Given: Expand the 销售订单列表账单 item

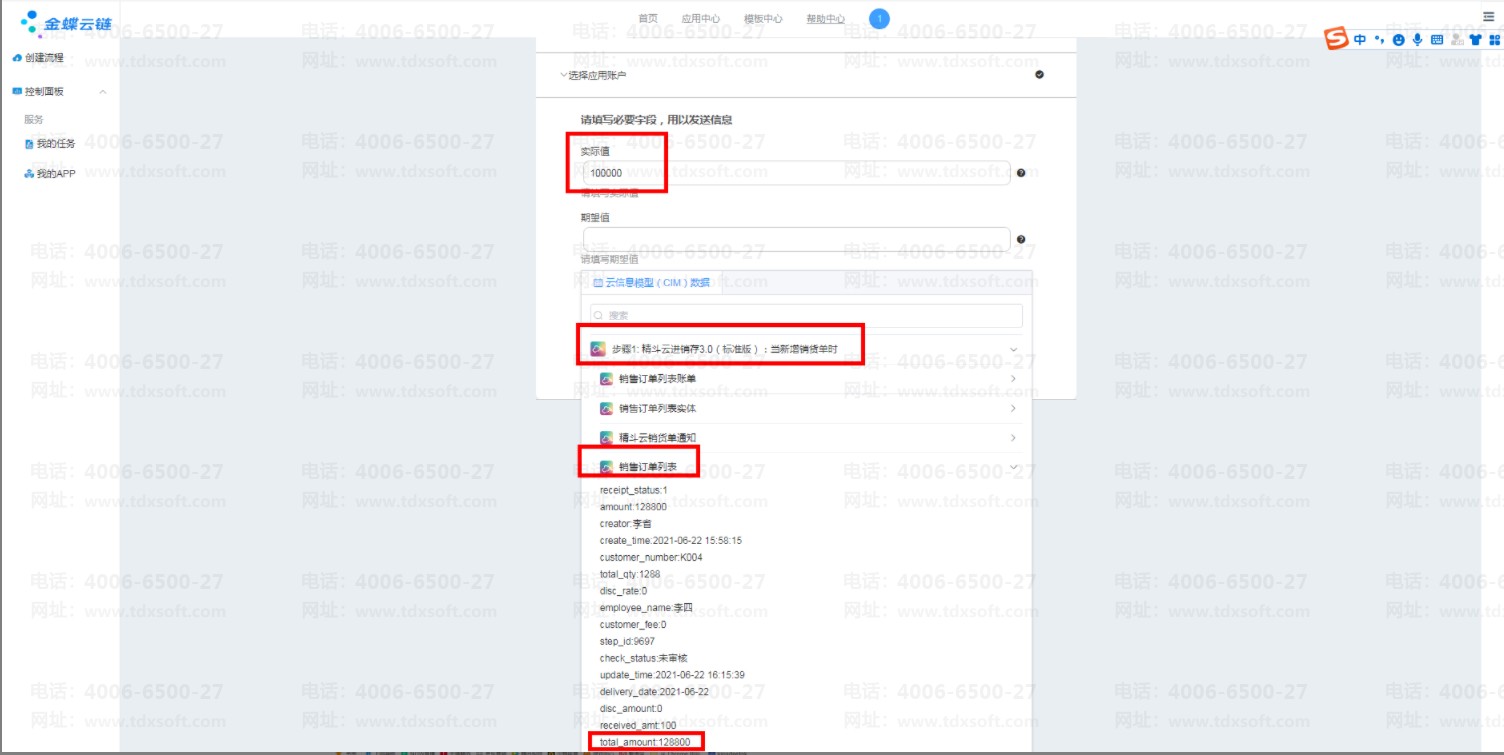Looking at the screenshot, I should pyautogui.click(x=1013, y=379).
